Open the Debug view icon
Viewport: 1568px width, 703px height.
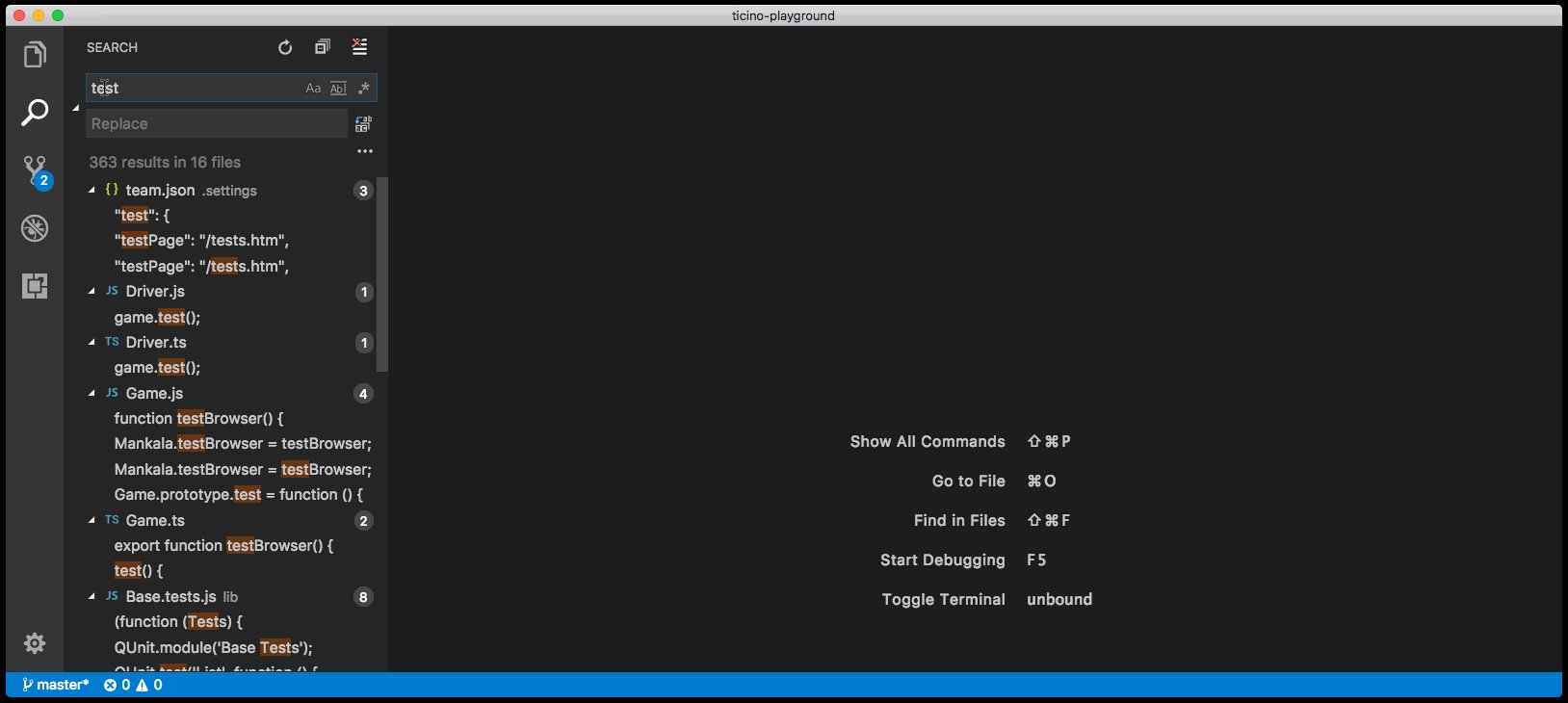pos(35,228)
